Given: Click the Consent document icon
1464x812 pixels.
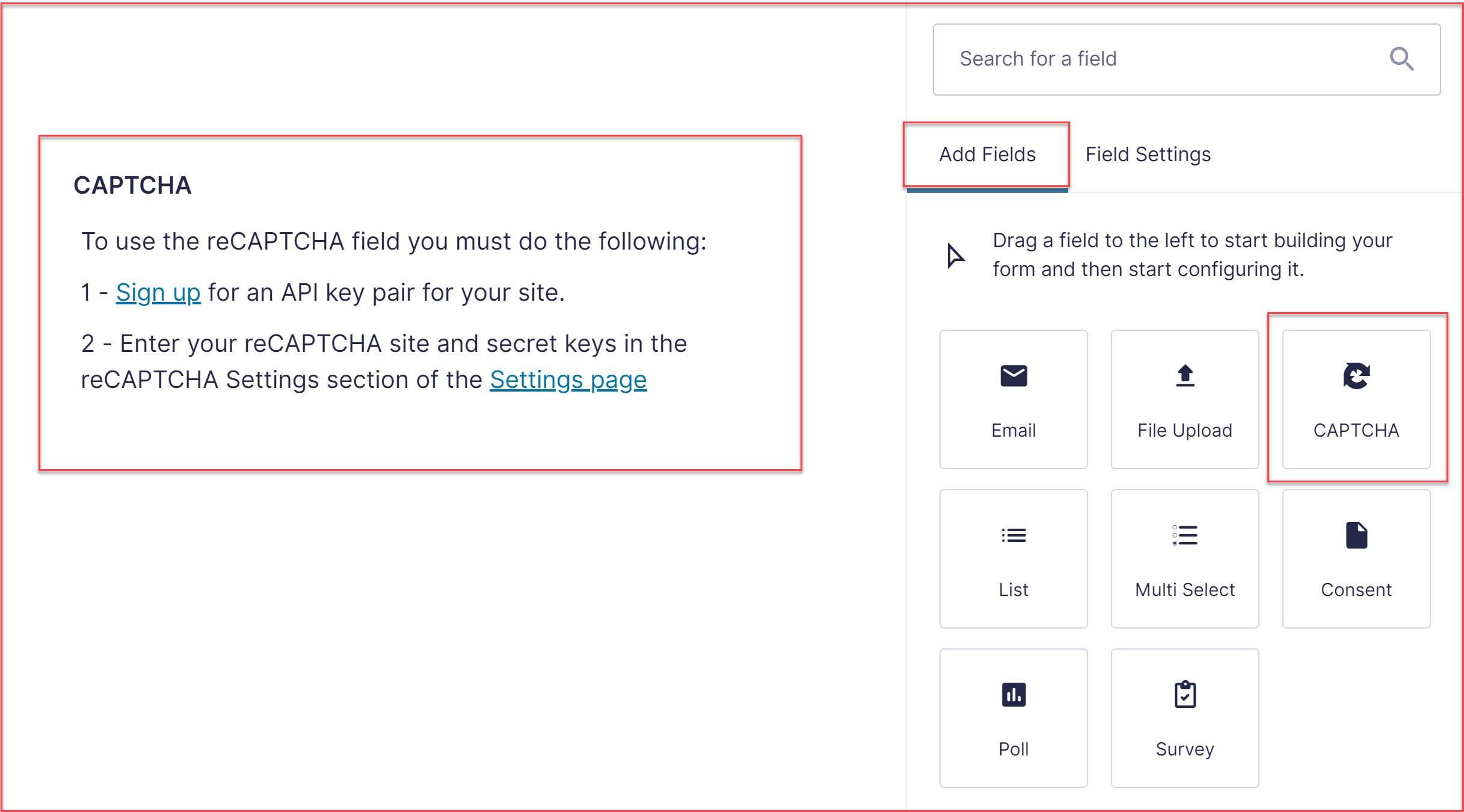Looking at the screenshot, I should (x=1356, y=535).
